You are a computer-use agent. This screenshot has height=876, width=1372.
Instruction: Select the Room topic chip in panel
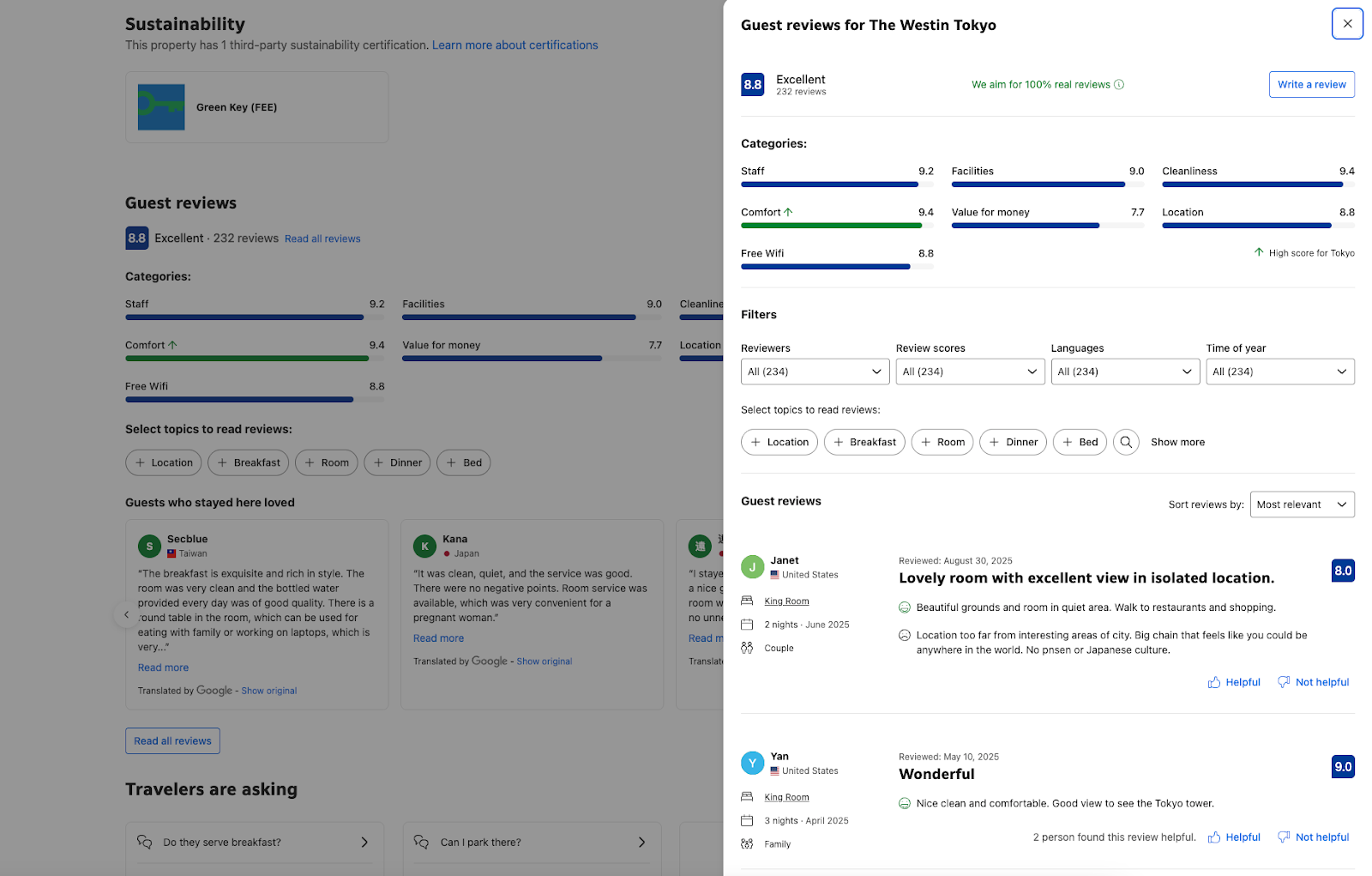pos(942,442)
